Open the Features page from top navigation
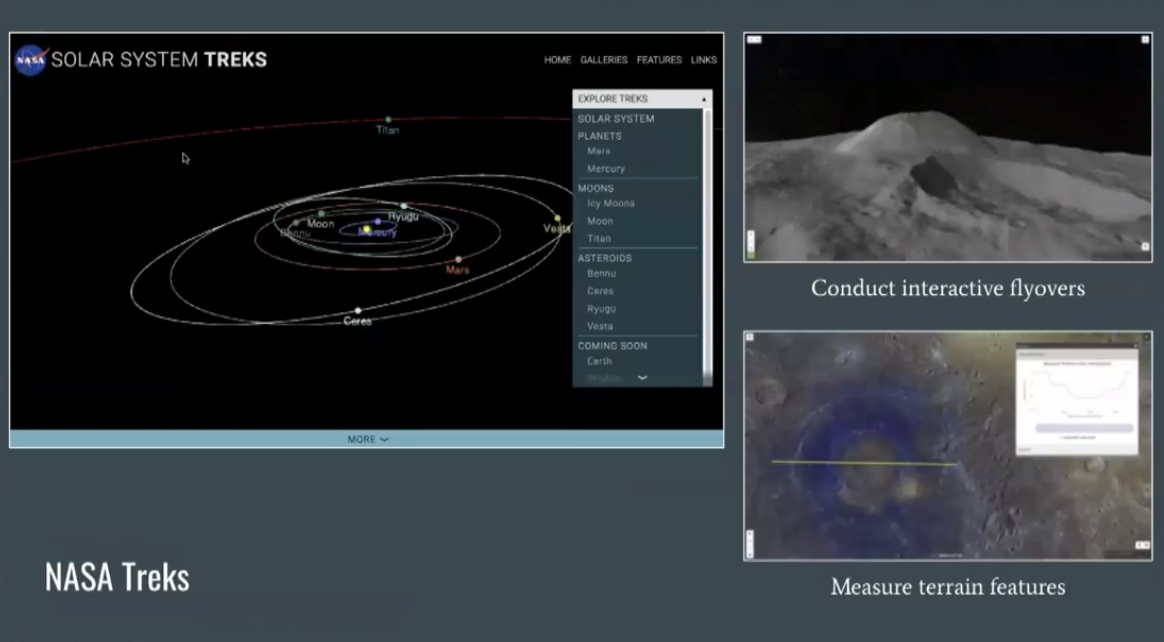The height and width of the screenshot is (642, 1164). pos(659,60)
